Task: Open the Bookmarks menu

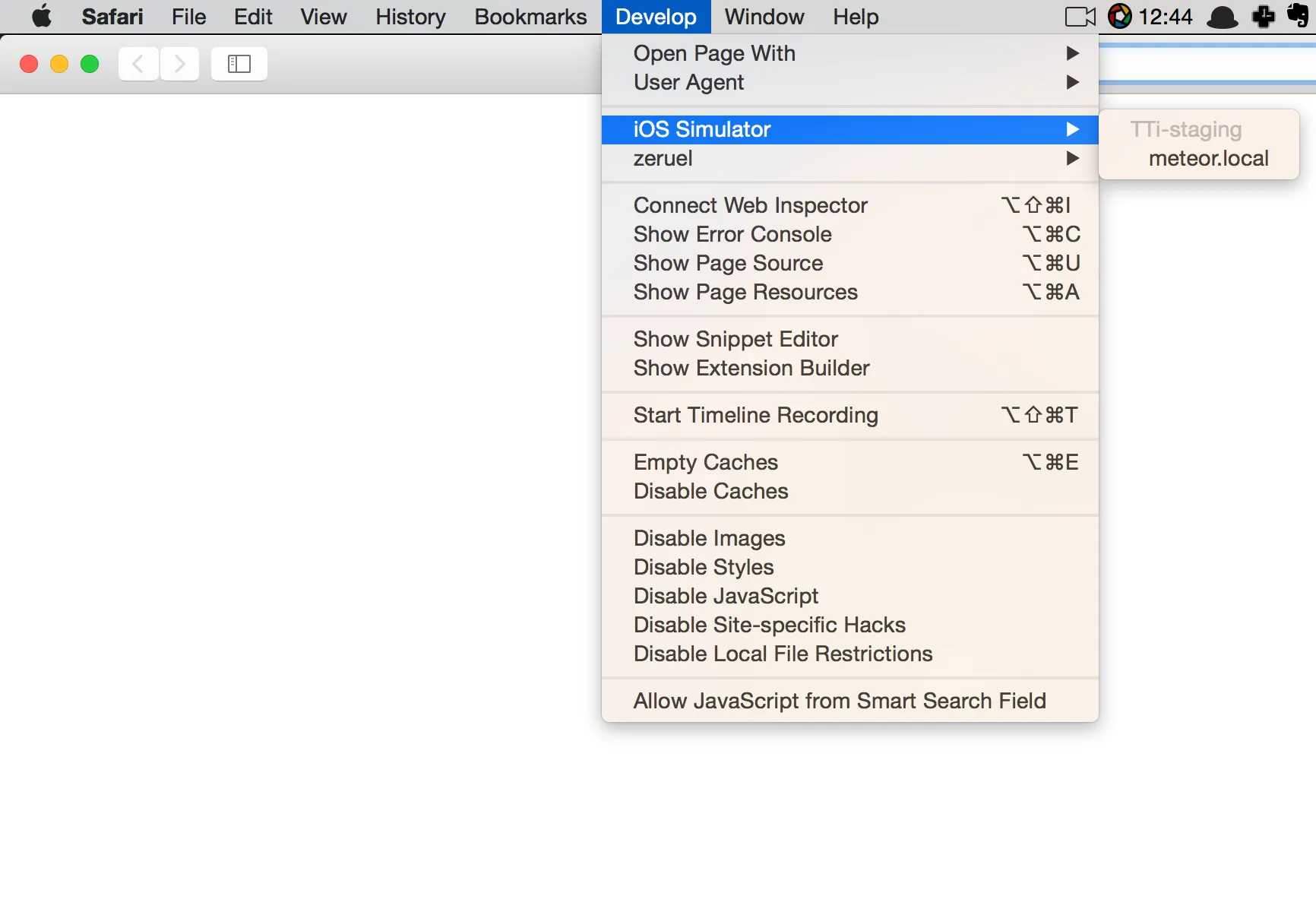Action: click(530, 17)
